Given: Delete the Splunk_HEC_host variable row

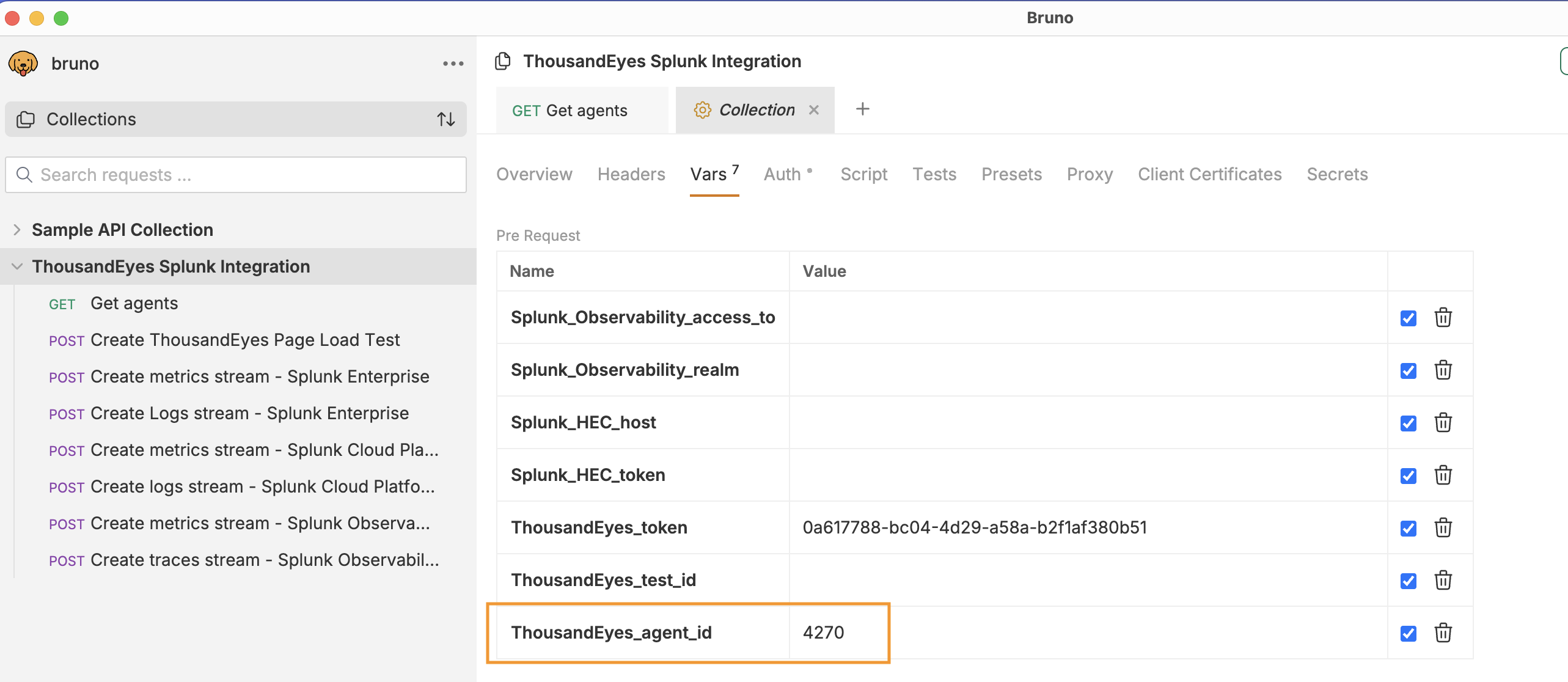Looking at the screenshot, I should (x=1443, y=422).
